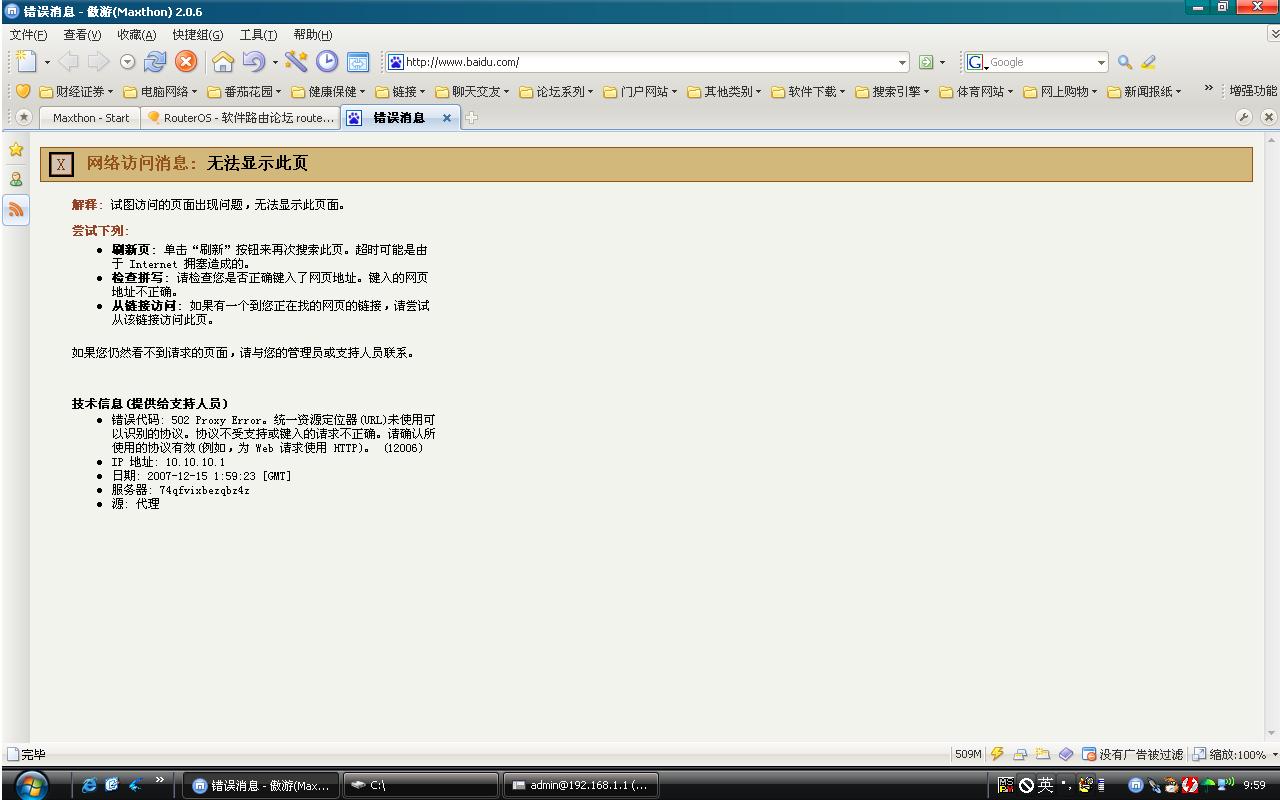Click the magnifier search icon
Screen dimensions: 1280x800
point(1125,62)
